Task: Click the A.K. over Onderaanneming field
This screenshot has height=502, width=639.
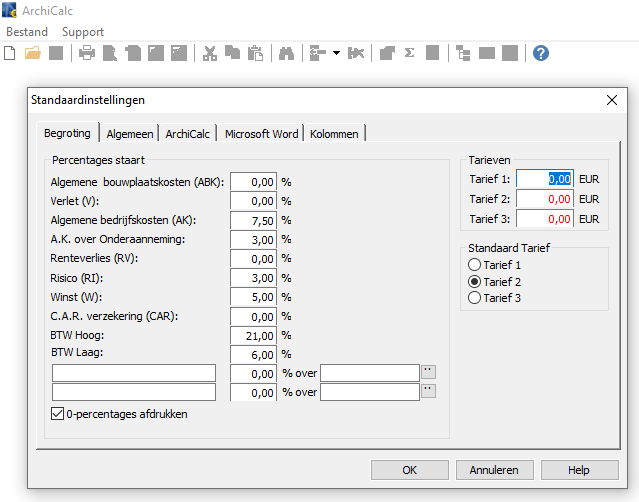Action: pos(253,240)
